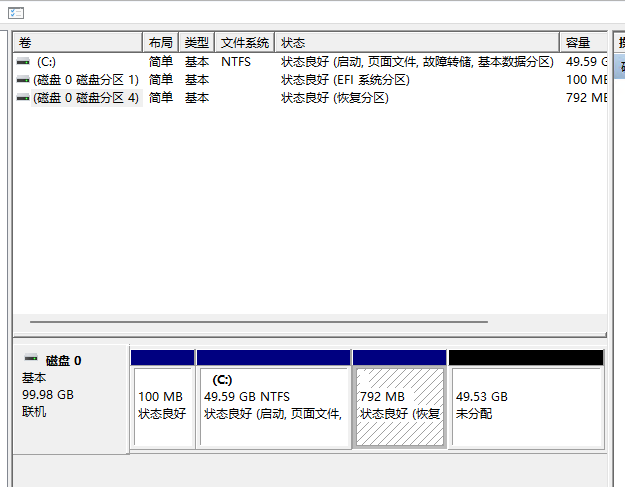Viewport: 625px width, 487px height.
Task: Sort volumes by 文件系统 column header
Action: 245,43
